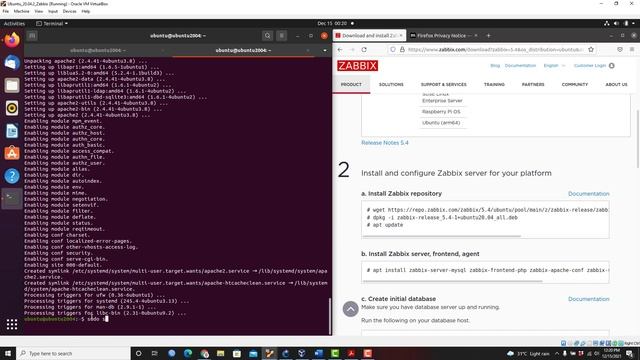This screenshot has height=360, width=640.
Task: Launch LibreOffice Writer from the dock
Action: (12, 131)
